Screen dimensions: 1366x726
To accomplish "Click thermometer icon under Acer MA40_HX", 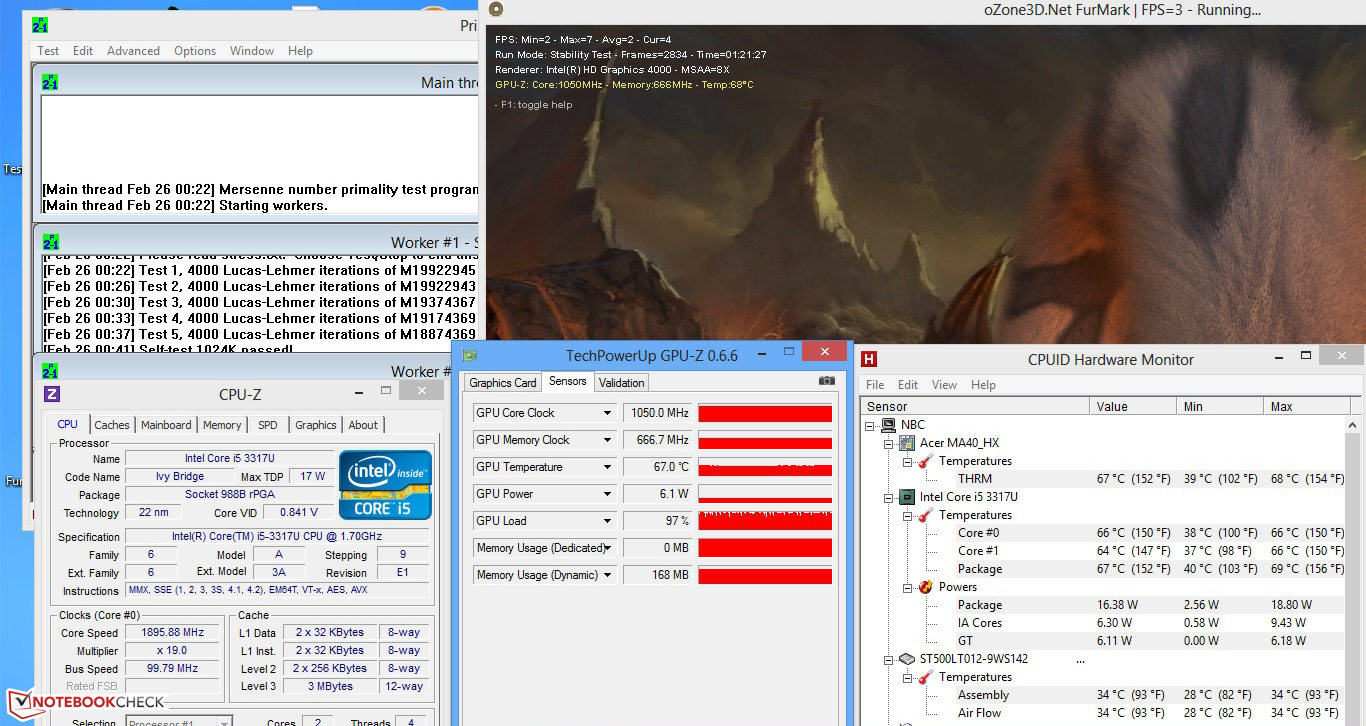I will tap(926, 461).
